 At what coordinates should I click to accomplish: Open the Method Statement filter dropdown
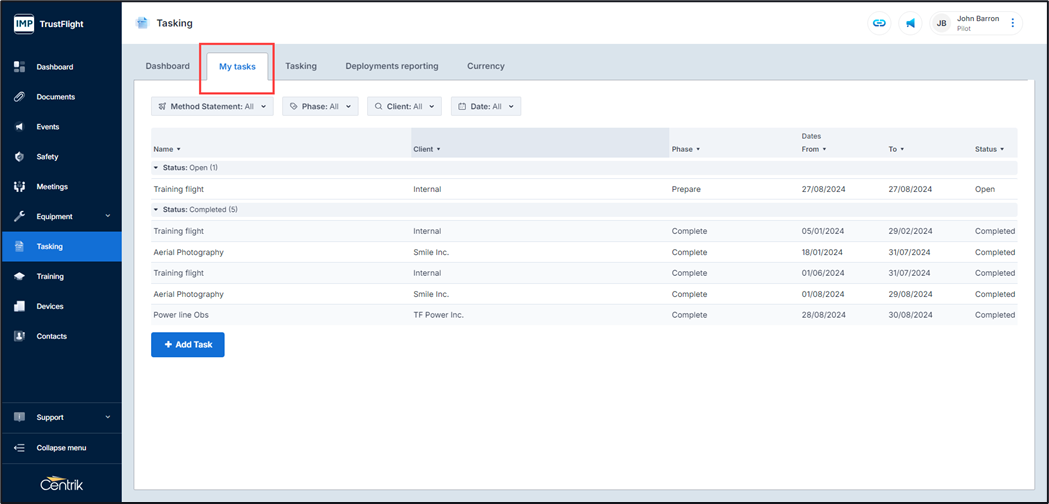211,106
